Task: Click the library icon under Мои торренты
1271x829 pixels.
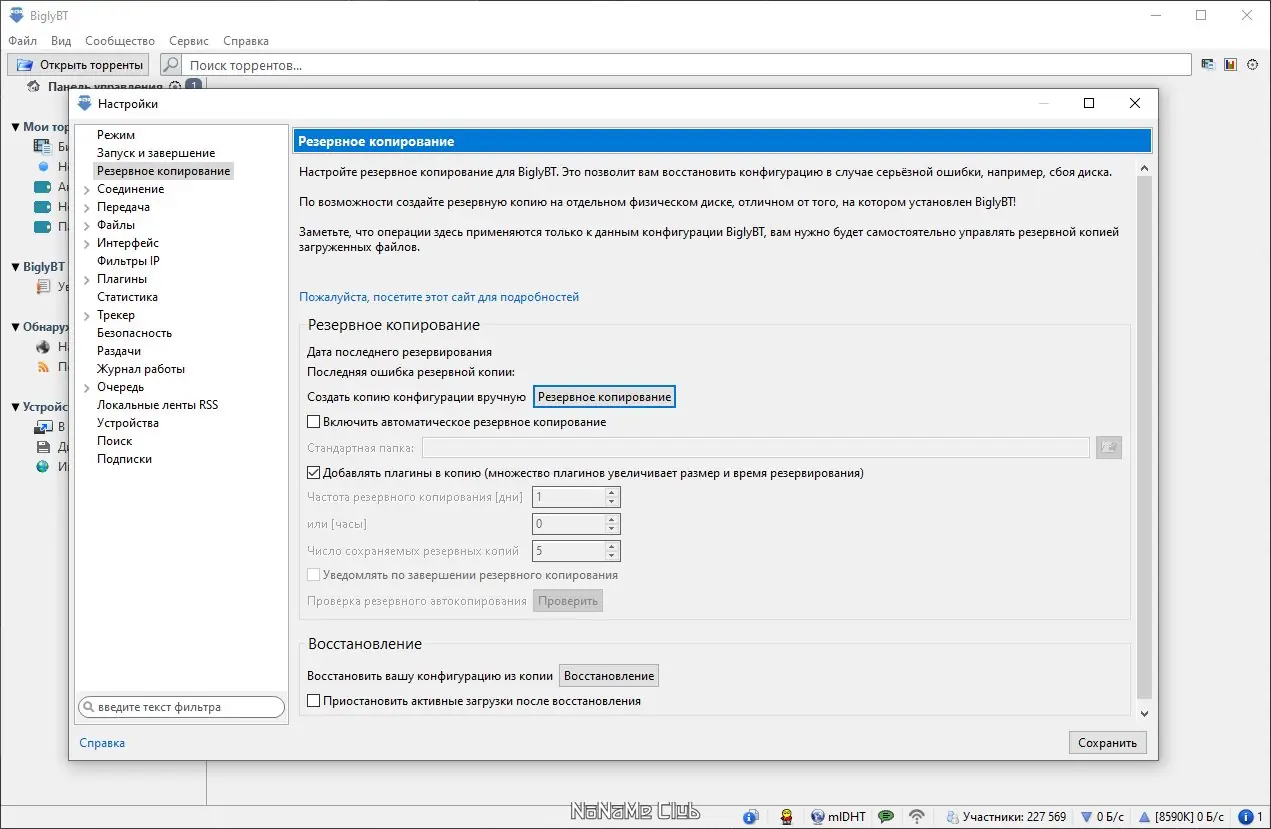Action: 42,147
